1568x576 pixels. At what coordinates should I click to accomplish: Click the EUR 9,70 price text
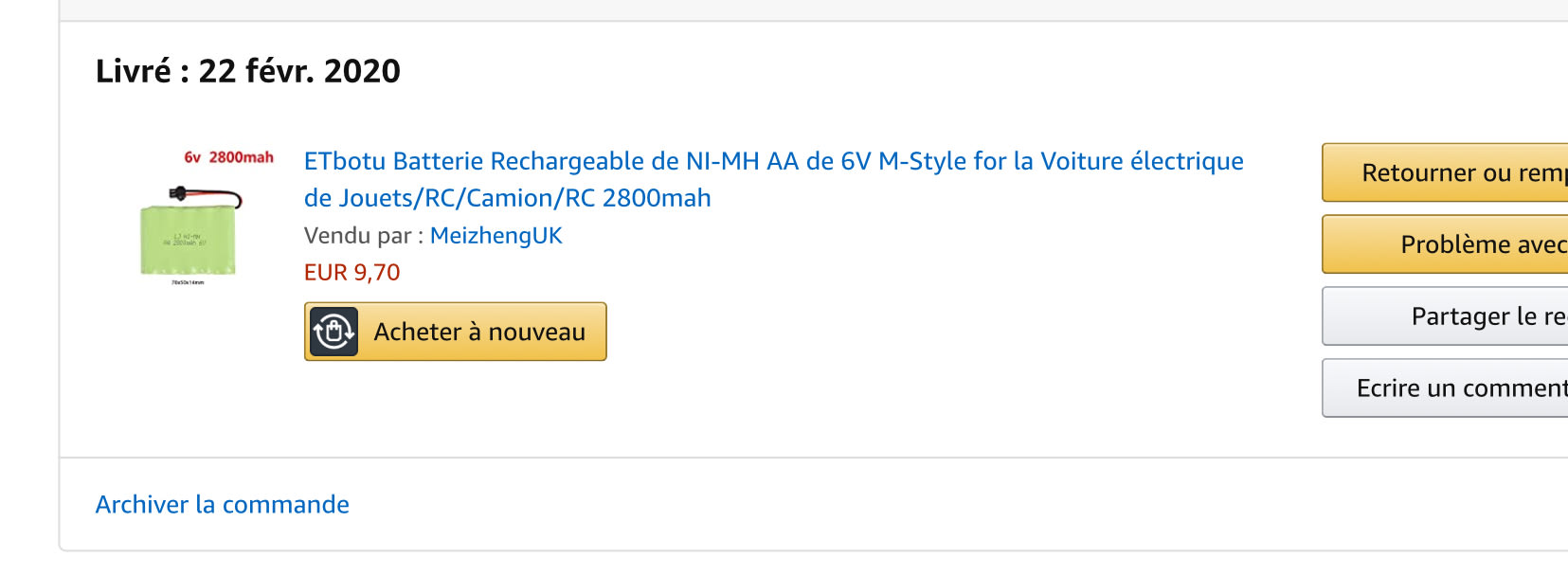tap(351, 273)
